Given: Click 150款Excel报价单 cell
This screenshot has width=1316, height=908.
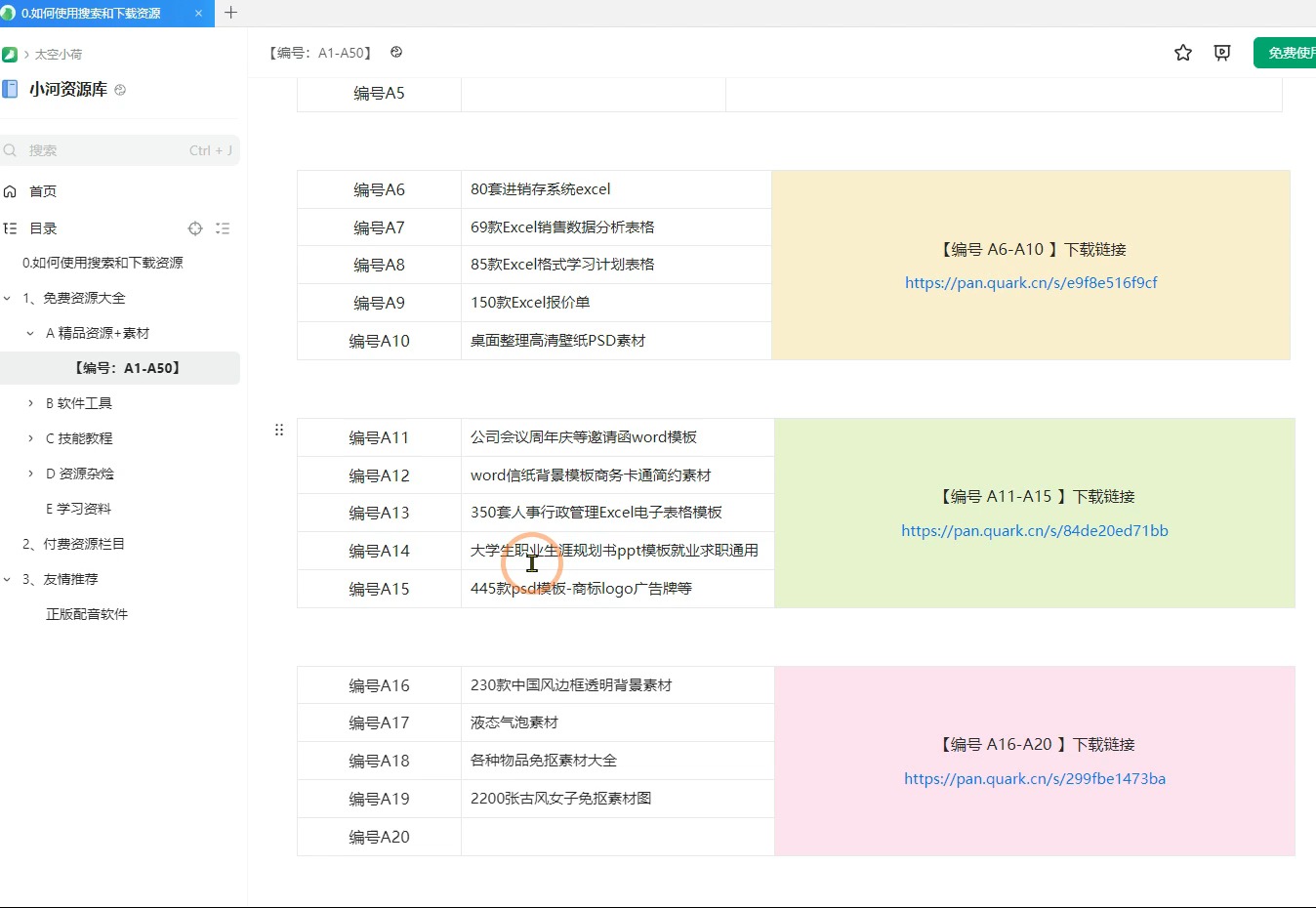Looking at the screenshot, I should pos(616,303).
